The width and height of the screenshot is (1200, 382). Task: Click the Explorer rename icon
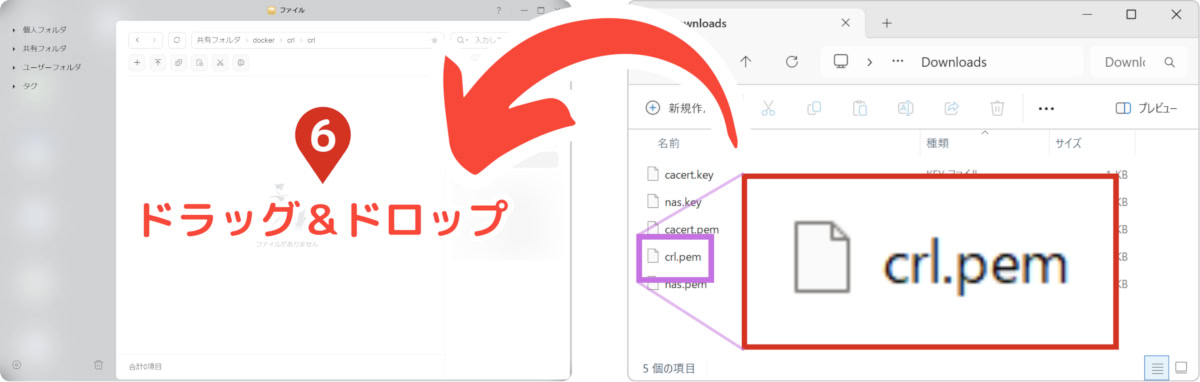[905, 108]
